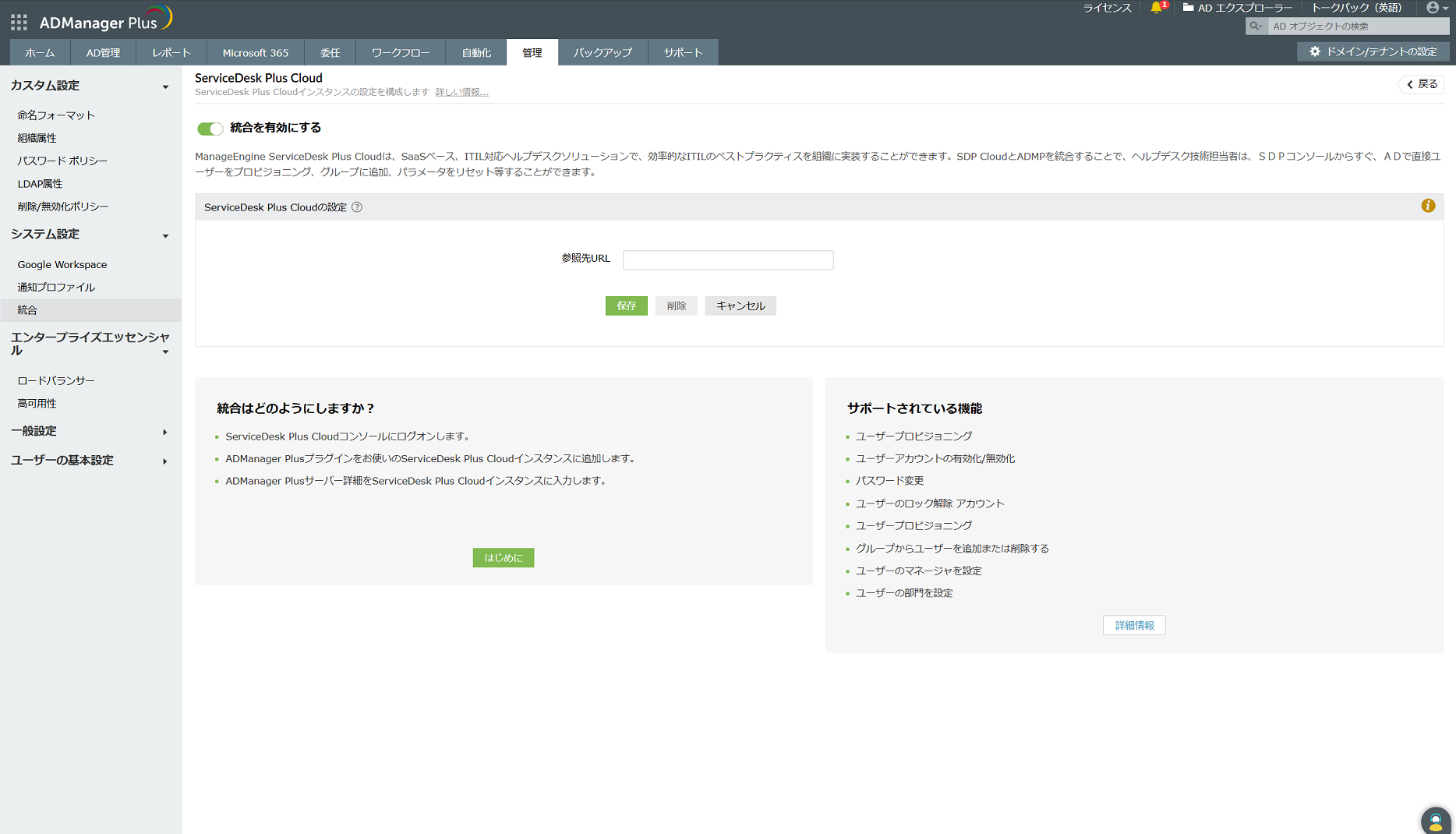
Task: Open the ライセンス link
Action: point(1107,8)
